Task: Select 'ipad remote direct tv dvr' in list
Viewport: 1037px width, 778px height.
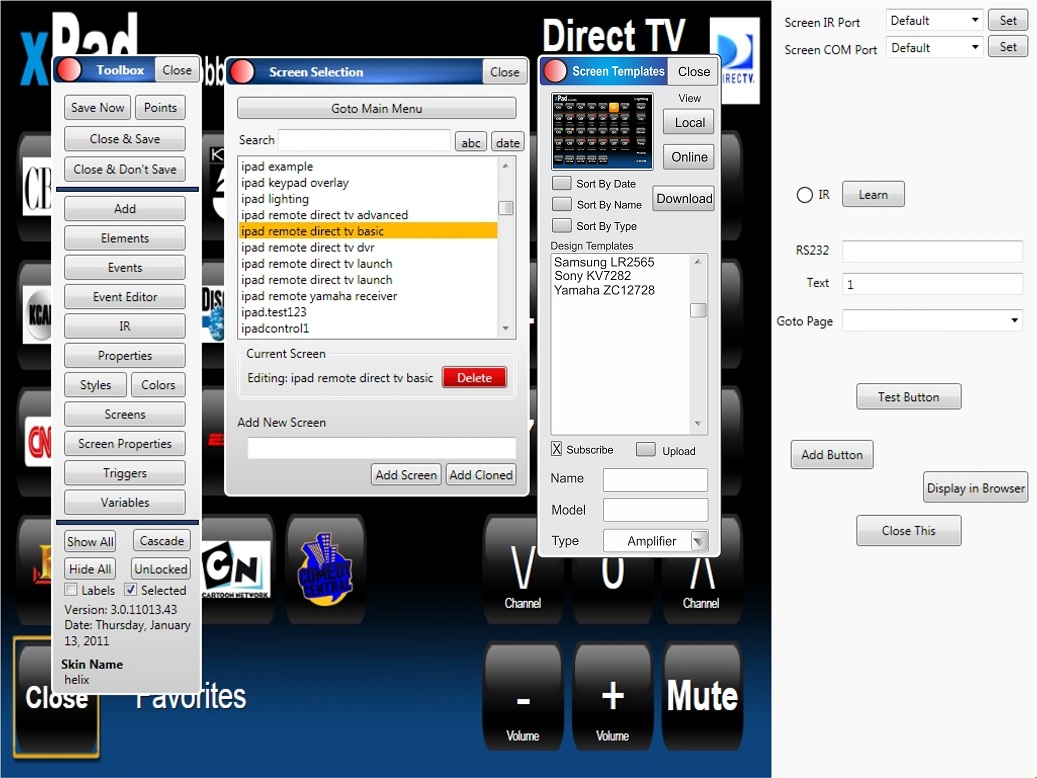Action: 368,247
